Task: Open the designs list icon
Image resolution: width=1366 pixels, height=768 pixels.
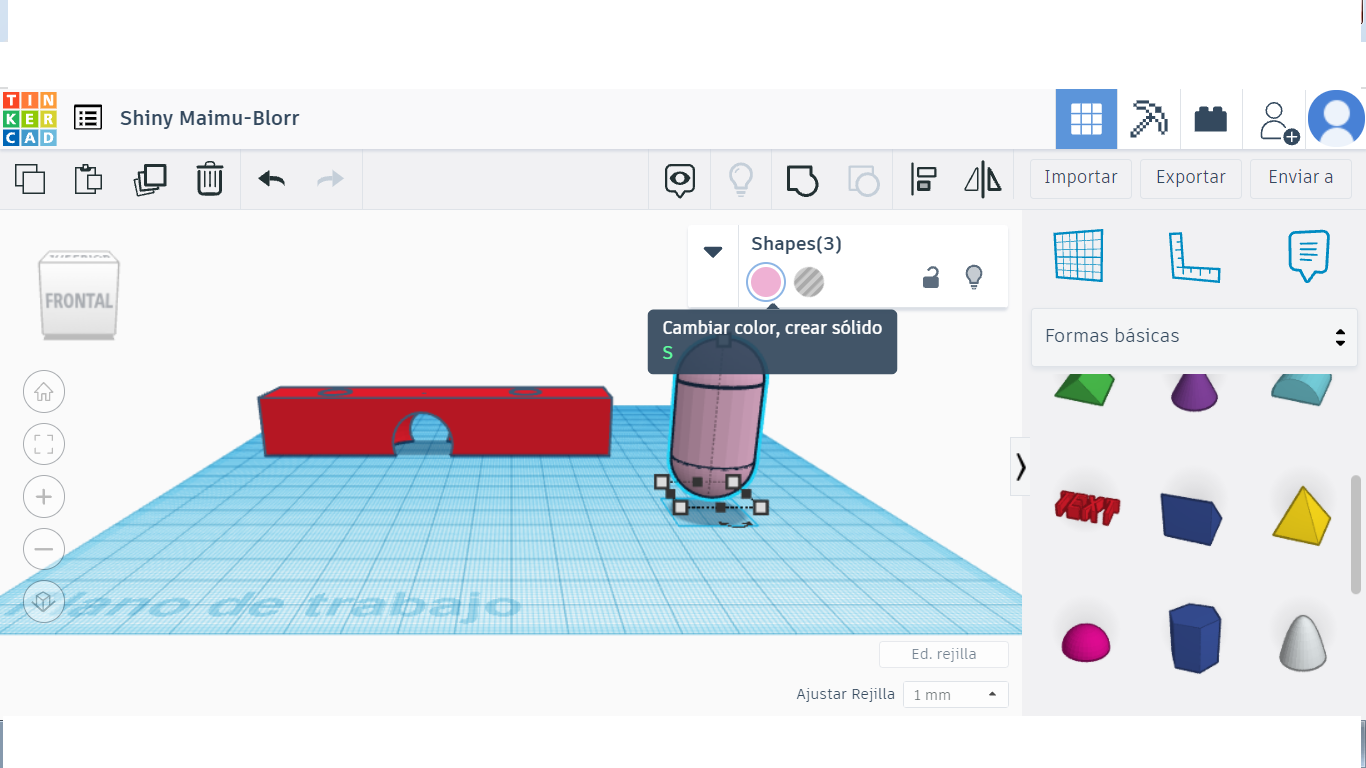Action: coord(88,118)
